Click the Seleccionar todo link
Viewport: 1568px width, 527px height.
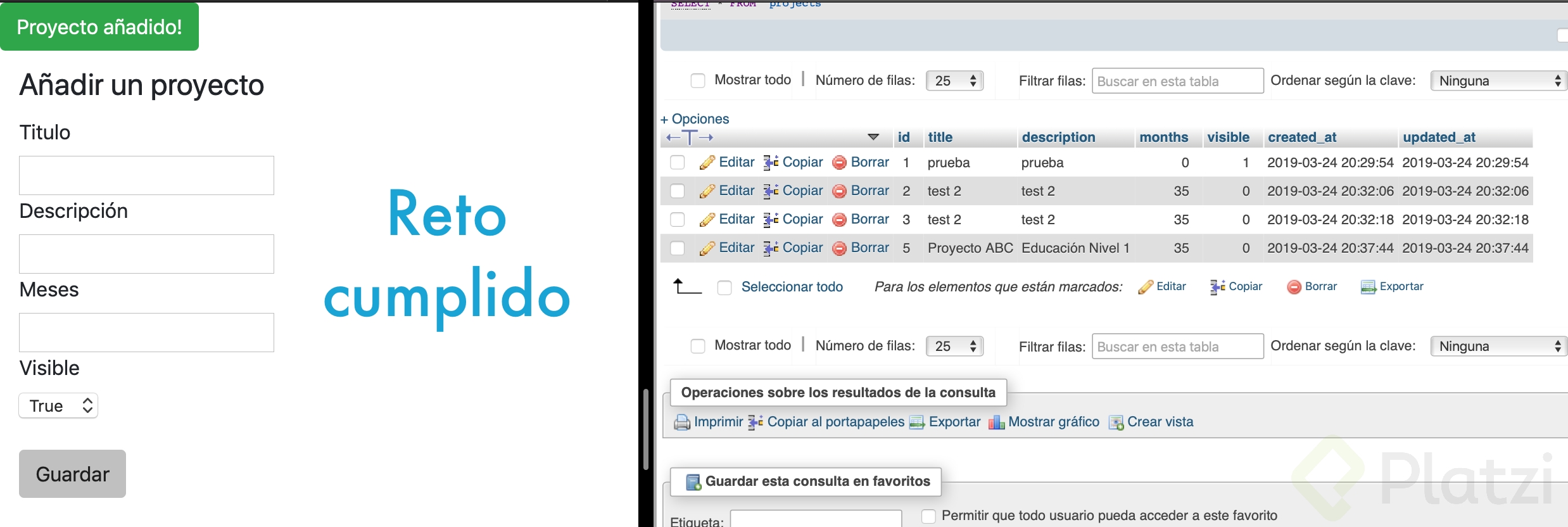(792, 287)
